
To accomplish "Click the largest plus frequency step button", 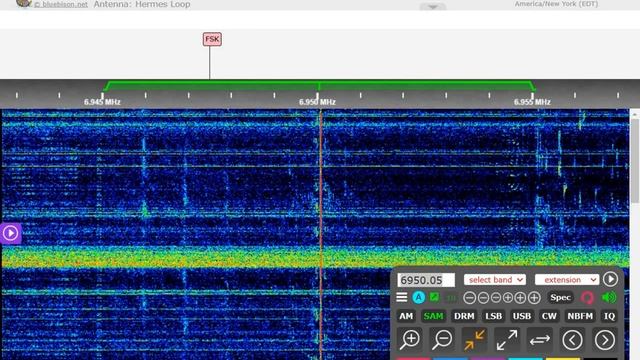I will [534, 298].
